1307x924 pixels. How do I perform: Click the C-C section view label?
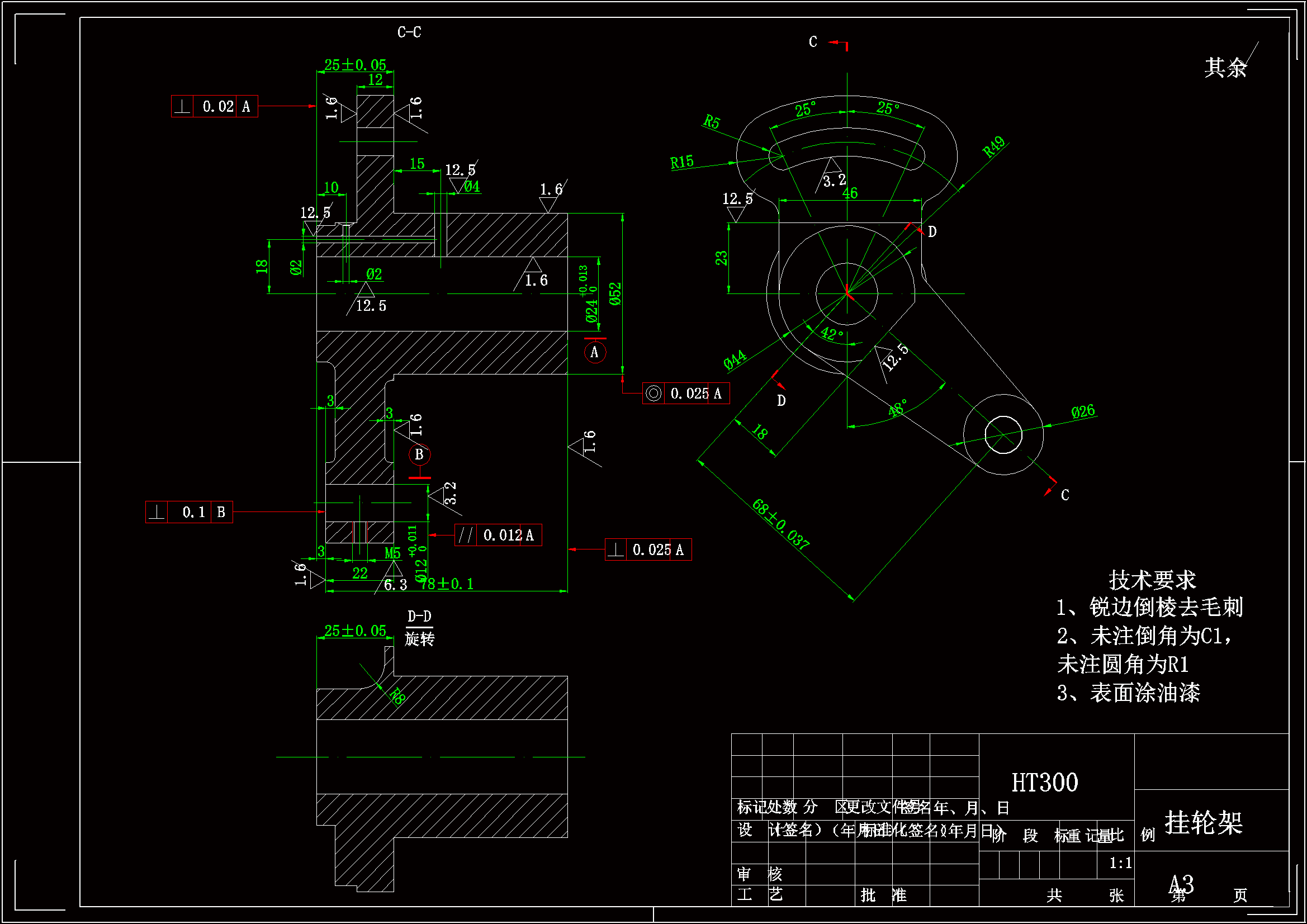[x=409, y=32]
